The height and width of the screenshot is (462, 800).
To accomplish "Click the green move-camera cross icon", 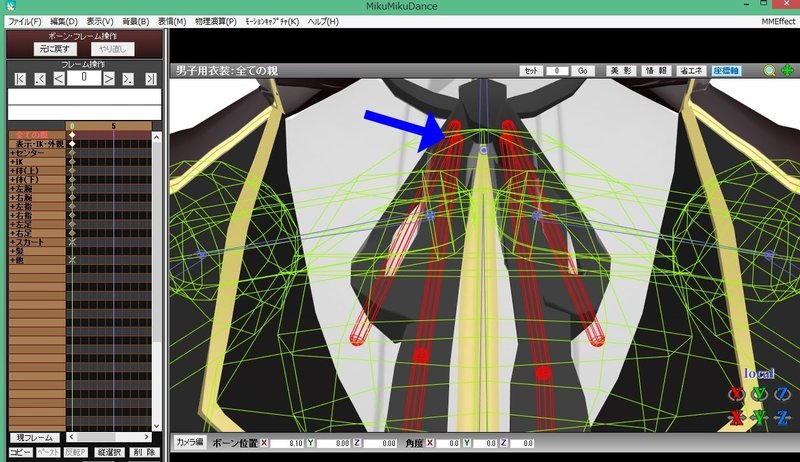I will tap(787, 70).
